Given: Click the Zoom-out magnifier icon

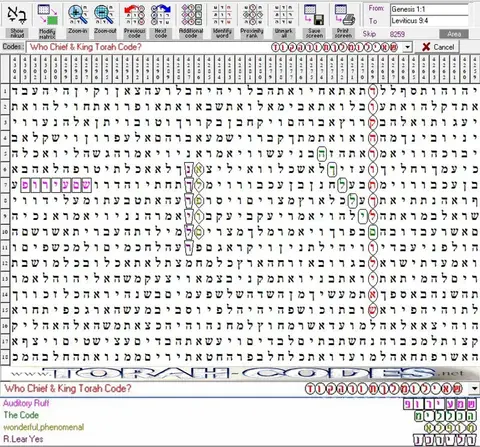Looking at the screenshot, I should (105, 15).
